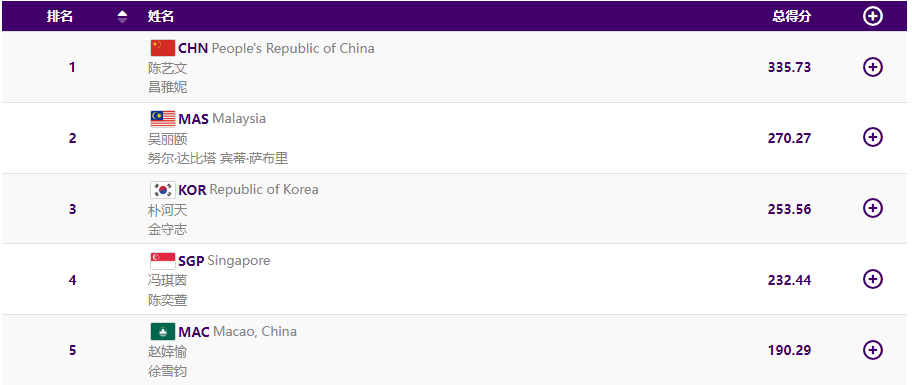Image resolution: width=912 pixels, height=385 pixels.
Task: Click the 总得分 column header
Action: click(792, 17)
